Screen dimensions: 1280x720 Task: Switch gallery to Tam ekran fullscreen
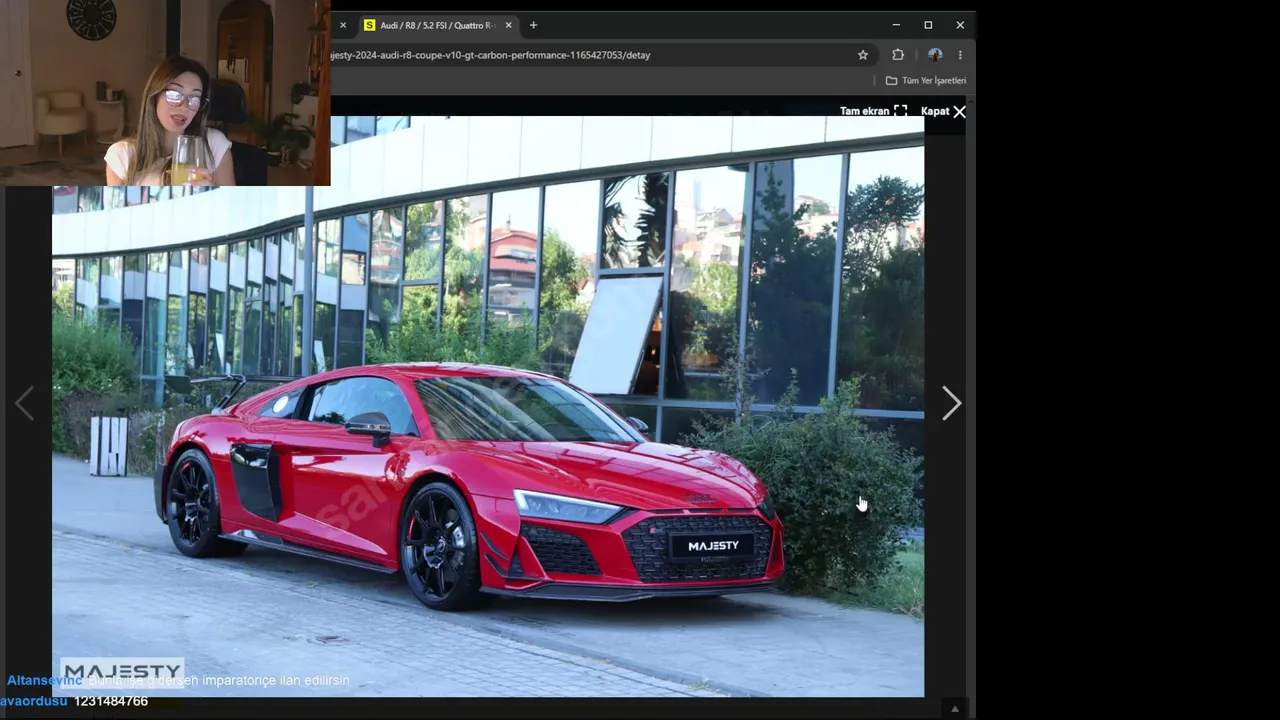(873, 111)
